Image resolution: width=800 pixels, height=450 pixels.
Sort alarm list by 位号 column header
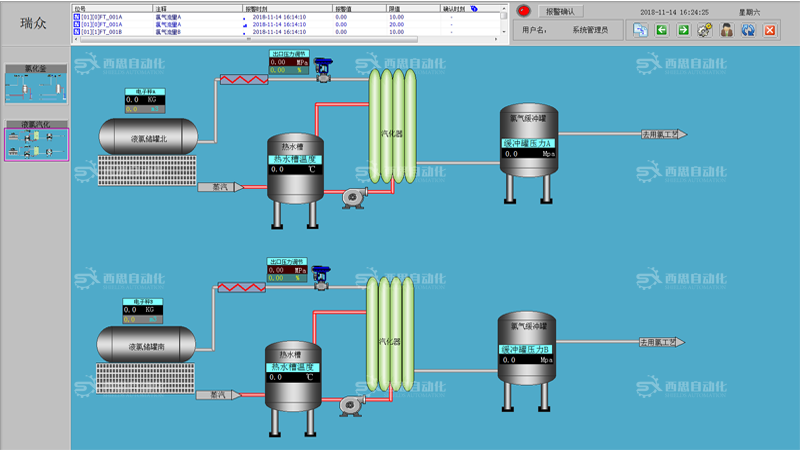tap(112, 9)
